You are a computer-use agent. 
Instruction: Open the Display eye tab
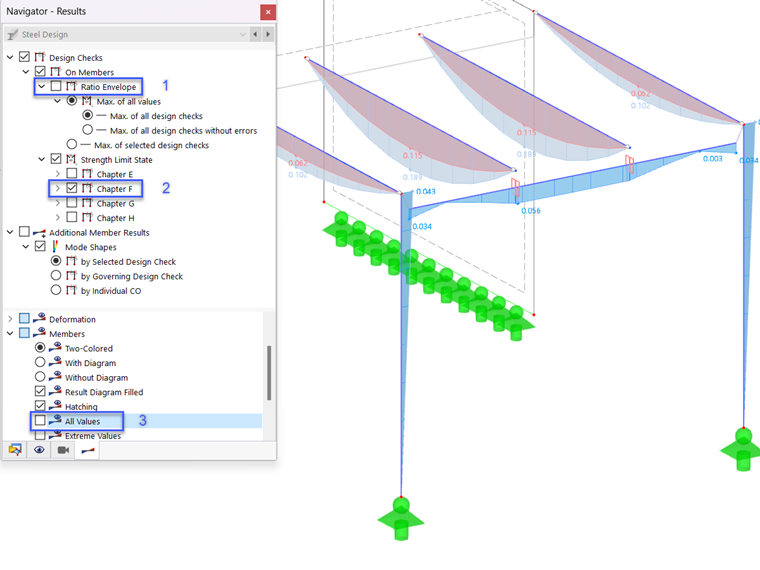pos(39,450)
